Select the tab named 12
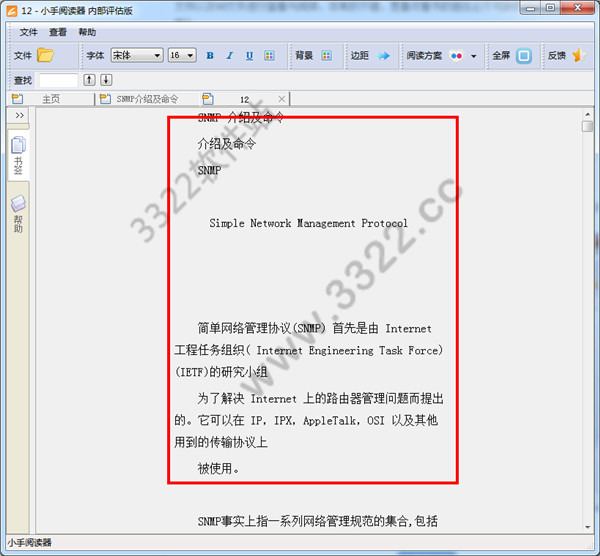The image size is (600, 556). click(245, 99)
